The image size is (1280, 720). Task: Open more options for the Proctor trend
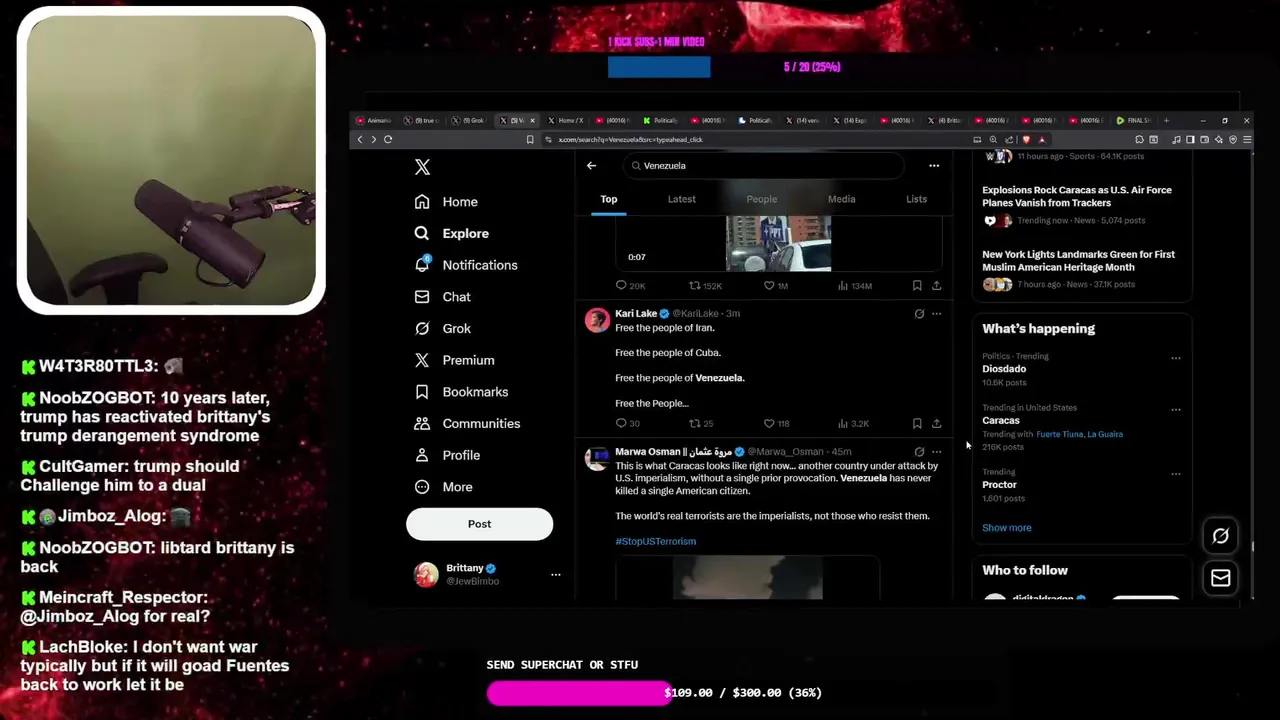[1176, 474]
